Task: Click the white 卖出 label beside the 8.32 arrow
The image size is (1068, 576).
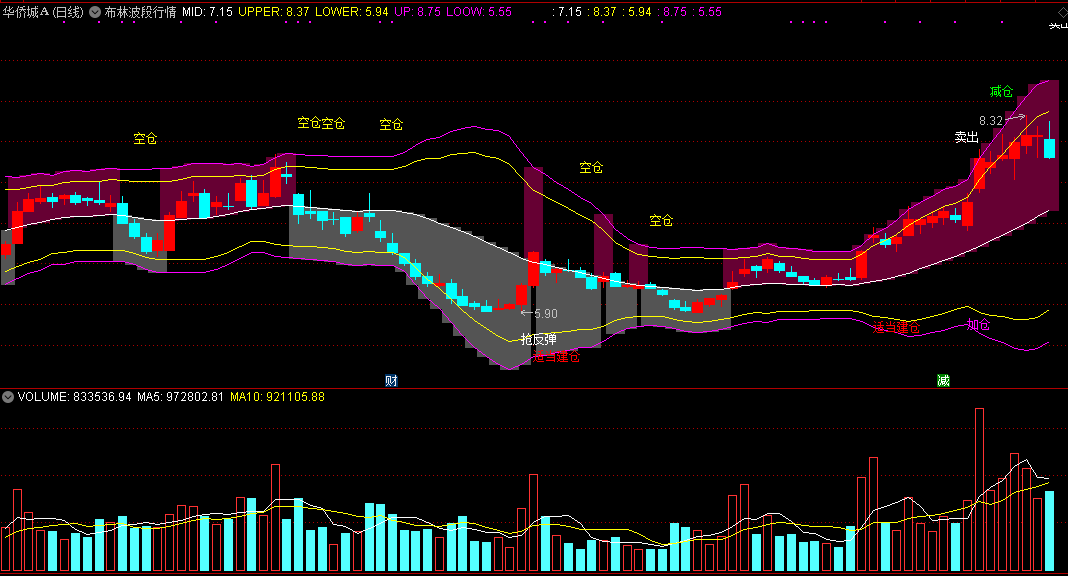Action: coord(967,138)
